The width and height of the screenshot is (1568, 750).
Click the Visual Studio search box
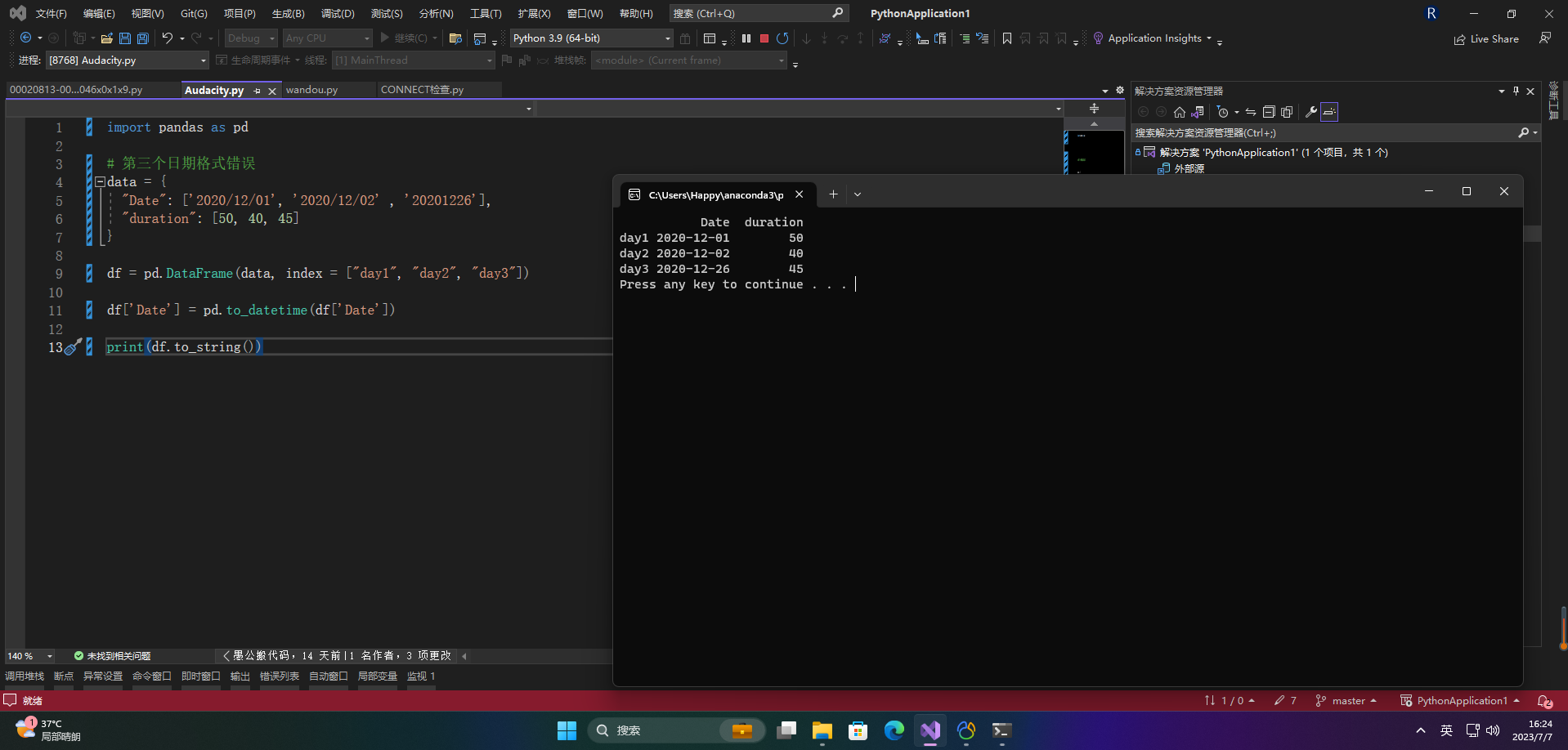click(759, 13)
